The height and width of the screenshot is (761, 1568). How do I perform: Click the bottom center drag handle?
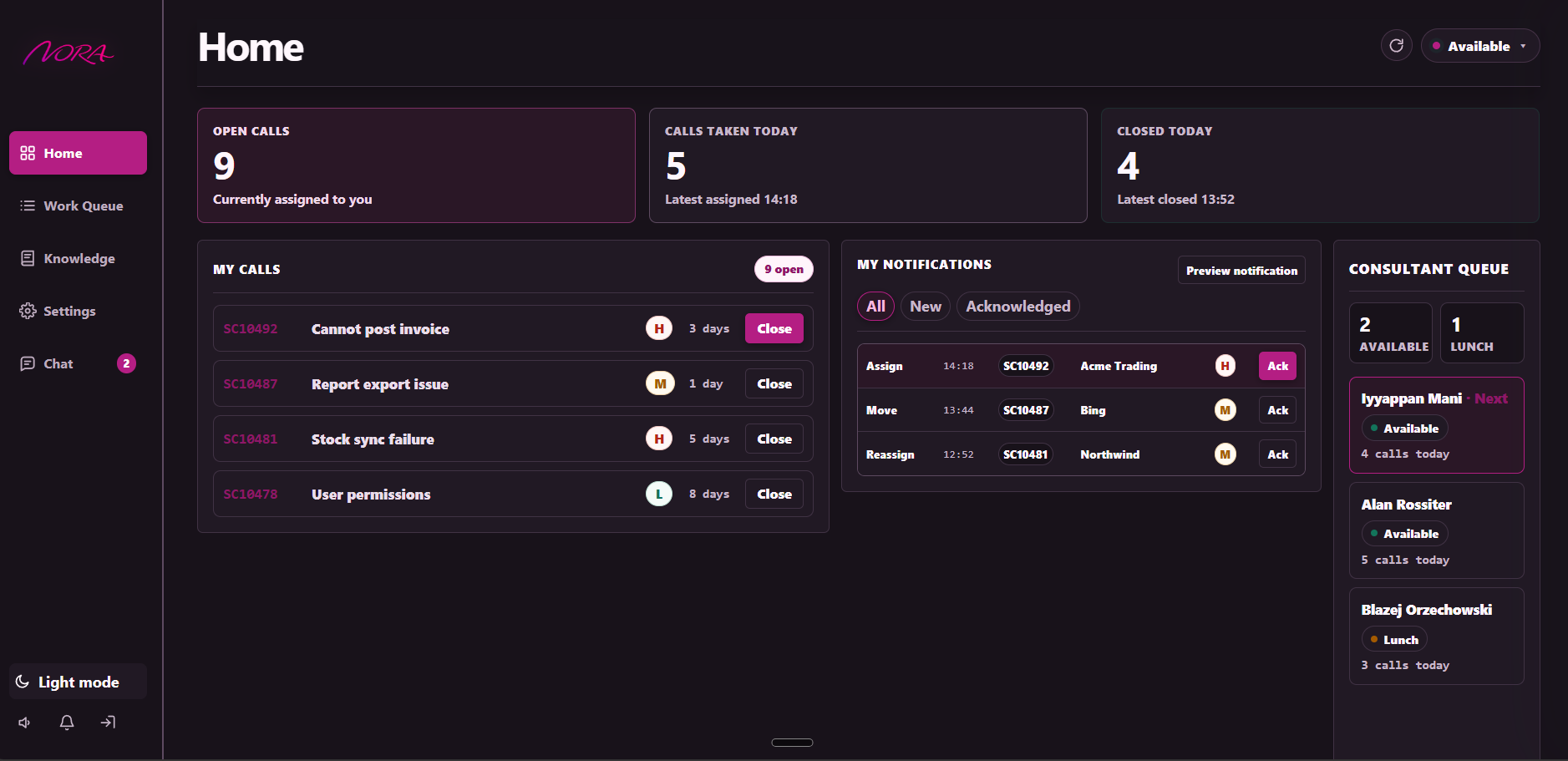coord(792,743)
